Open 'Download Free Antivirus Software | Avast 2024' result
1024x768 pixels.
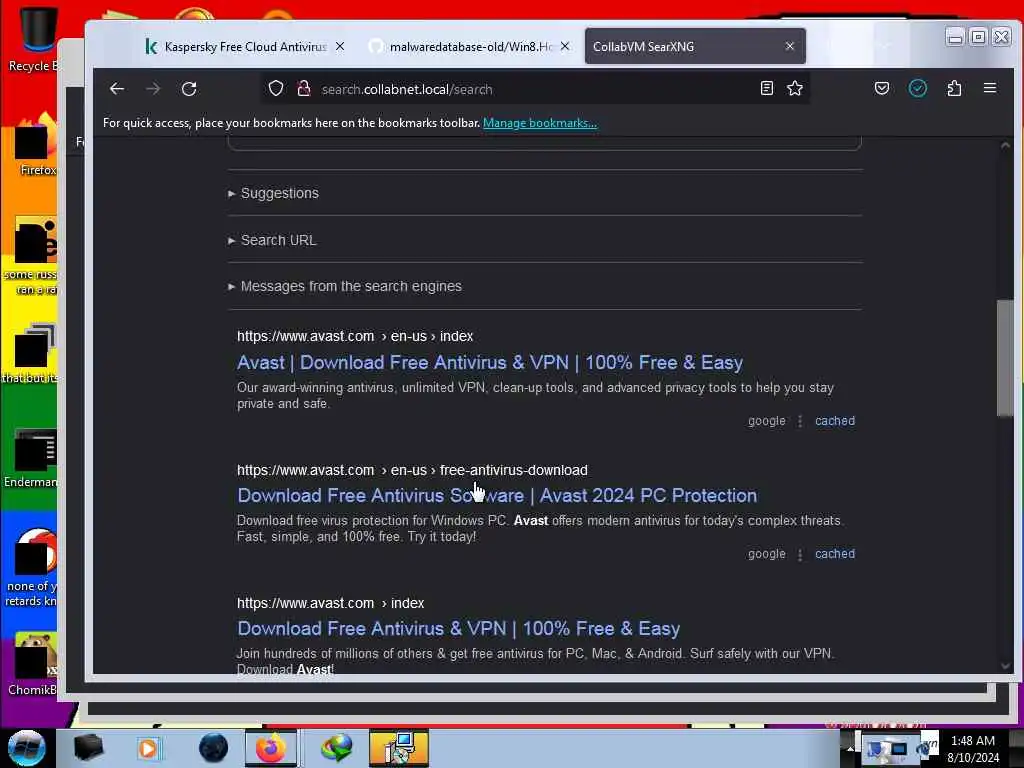point(497,496)
